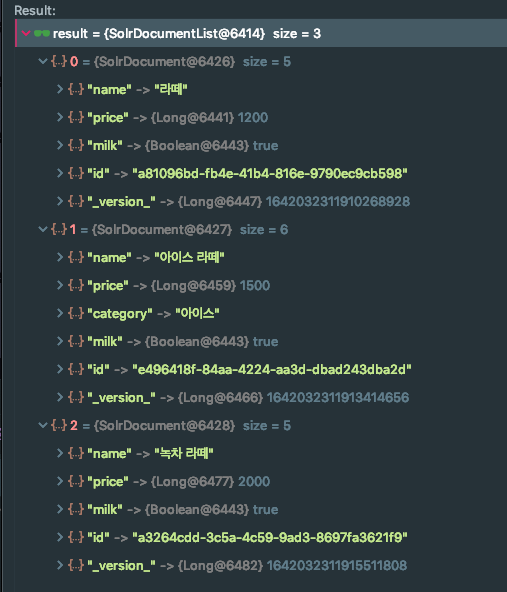Collapse the result SolrDocumentList root node
The width and height of the screenshot is (507, 592).
[x=26, y=34]
